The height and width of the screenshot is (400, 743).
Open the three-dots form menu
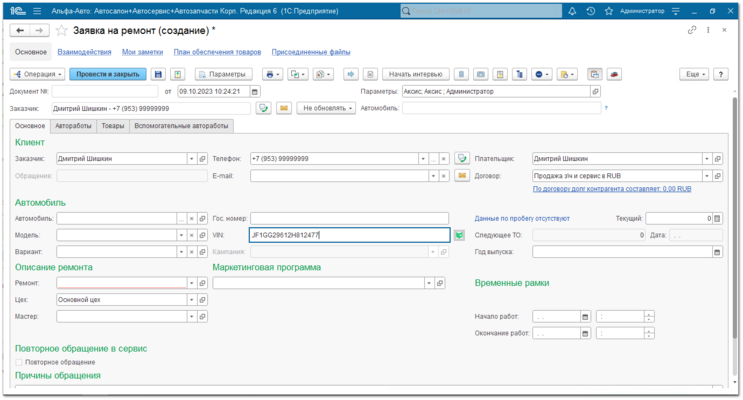(708, 30)
